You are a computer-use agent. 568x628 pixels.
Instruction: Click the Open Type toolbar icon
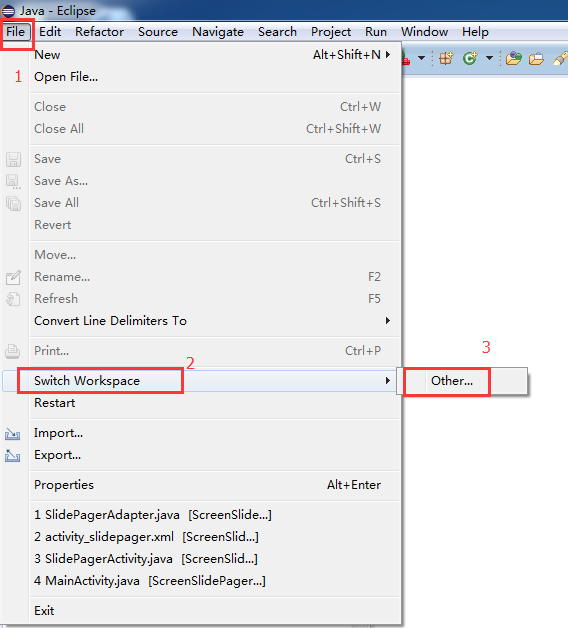tap(514, 58)
